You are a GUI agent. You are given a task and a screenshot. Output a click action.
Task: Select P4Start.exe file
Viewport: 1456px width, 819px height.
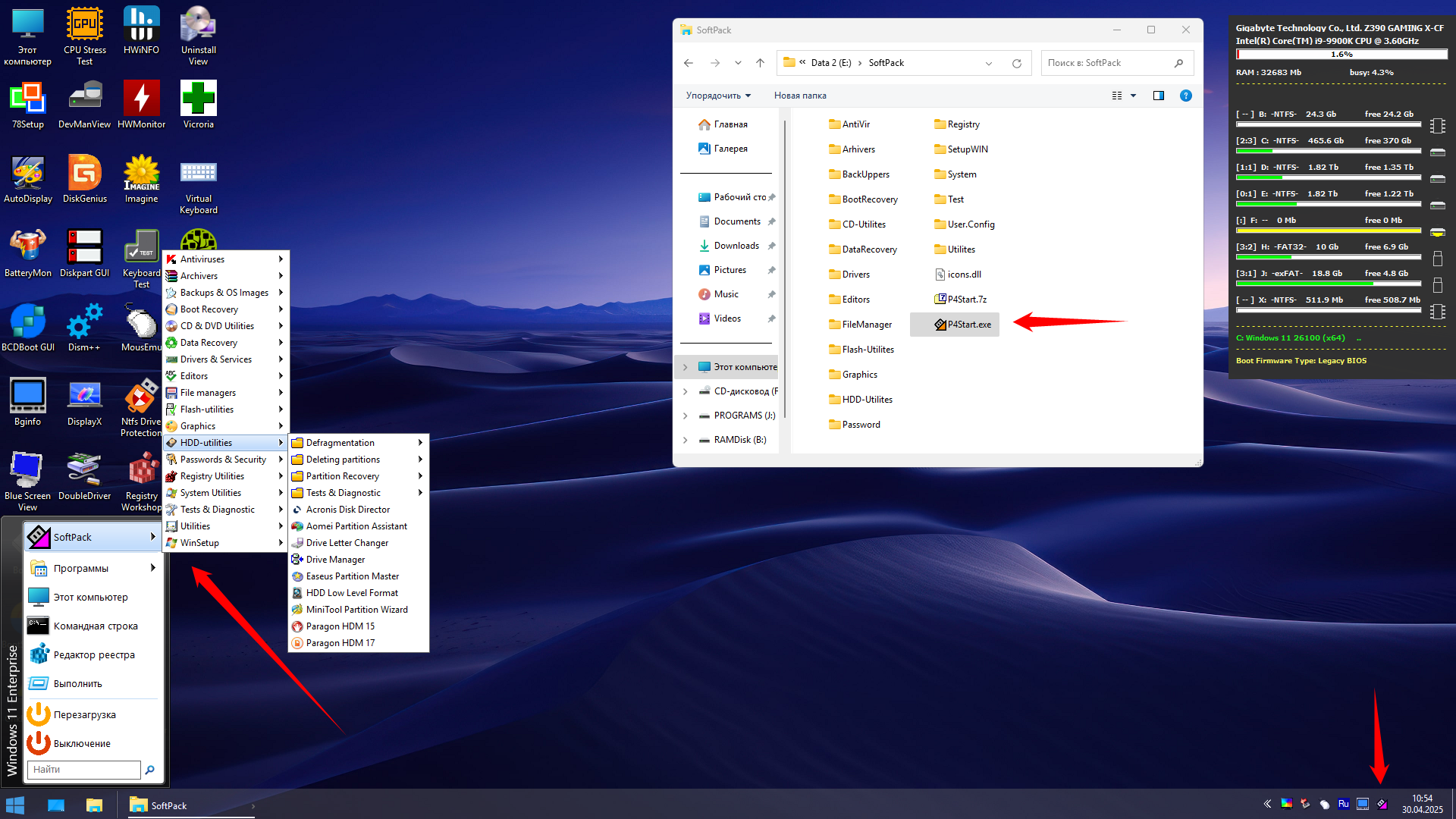pos(955,325)
